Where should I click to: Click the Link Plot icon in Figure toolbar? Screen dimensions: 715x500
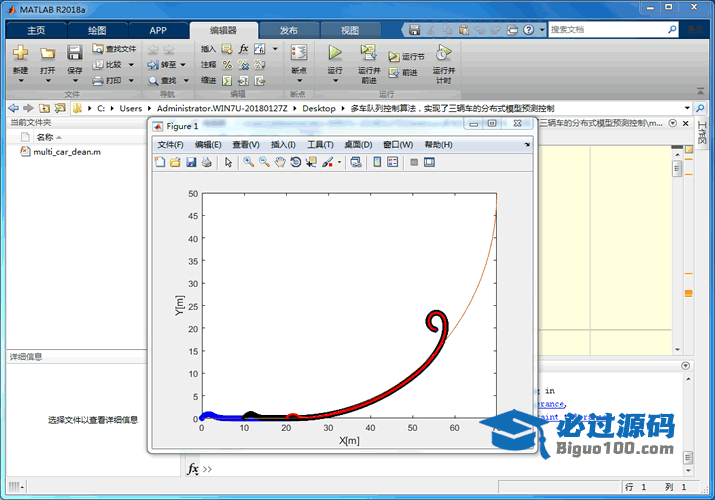[356, 162]
